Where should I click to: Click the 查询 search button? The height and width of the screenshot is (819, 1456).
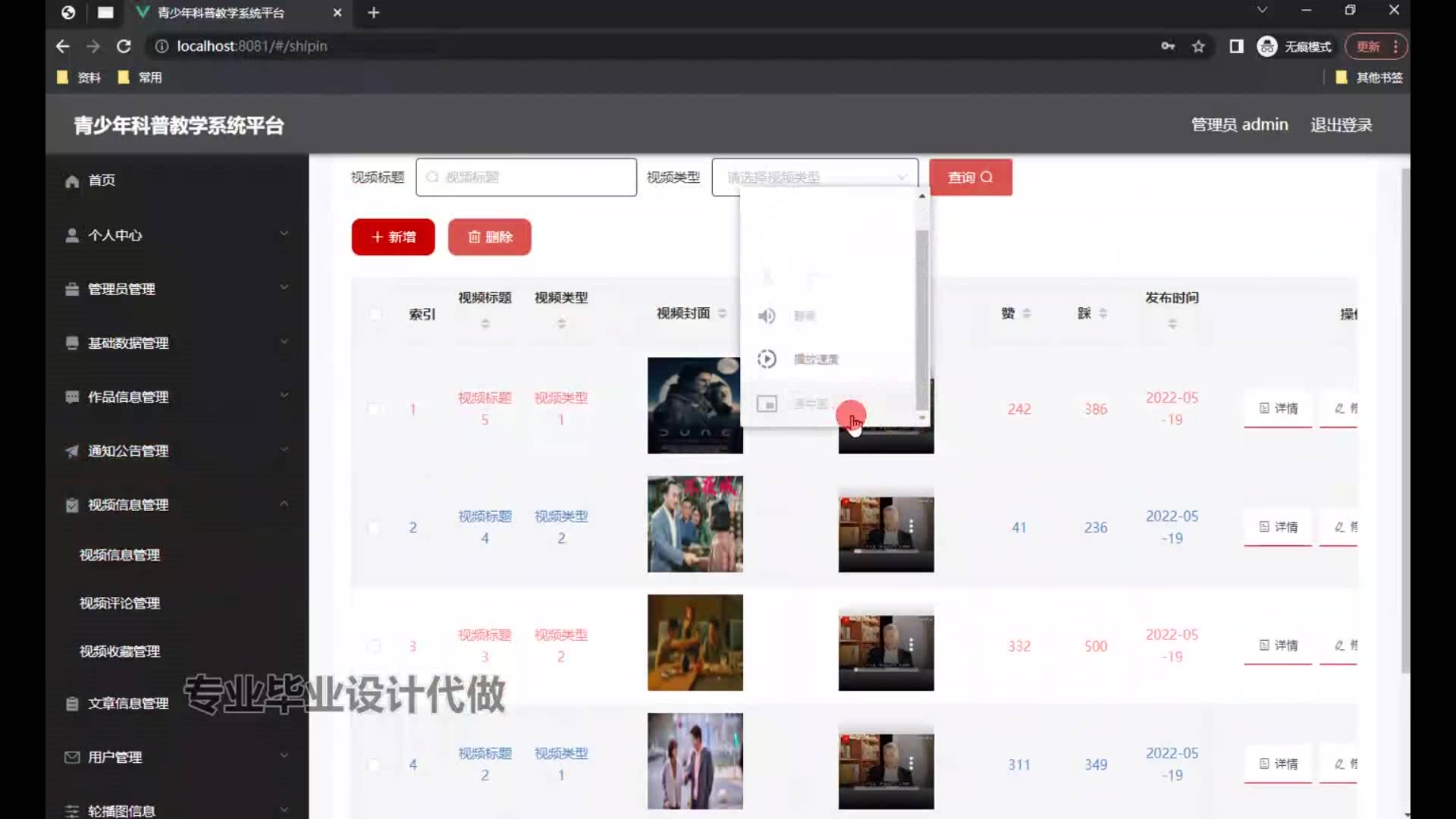coord(970,177)
